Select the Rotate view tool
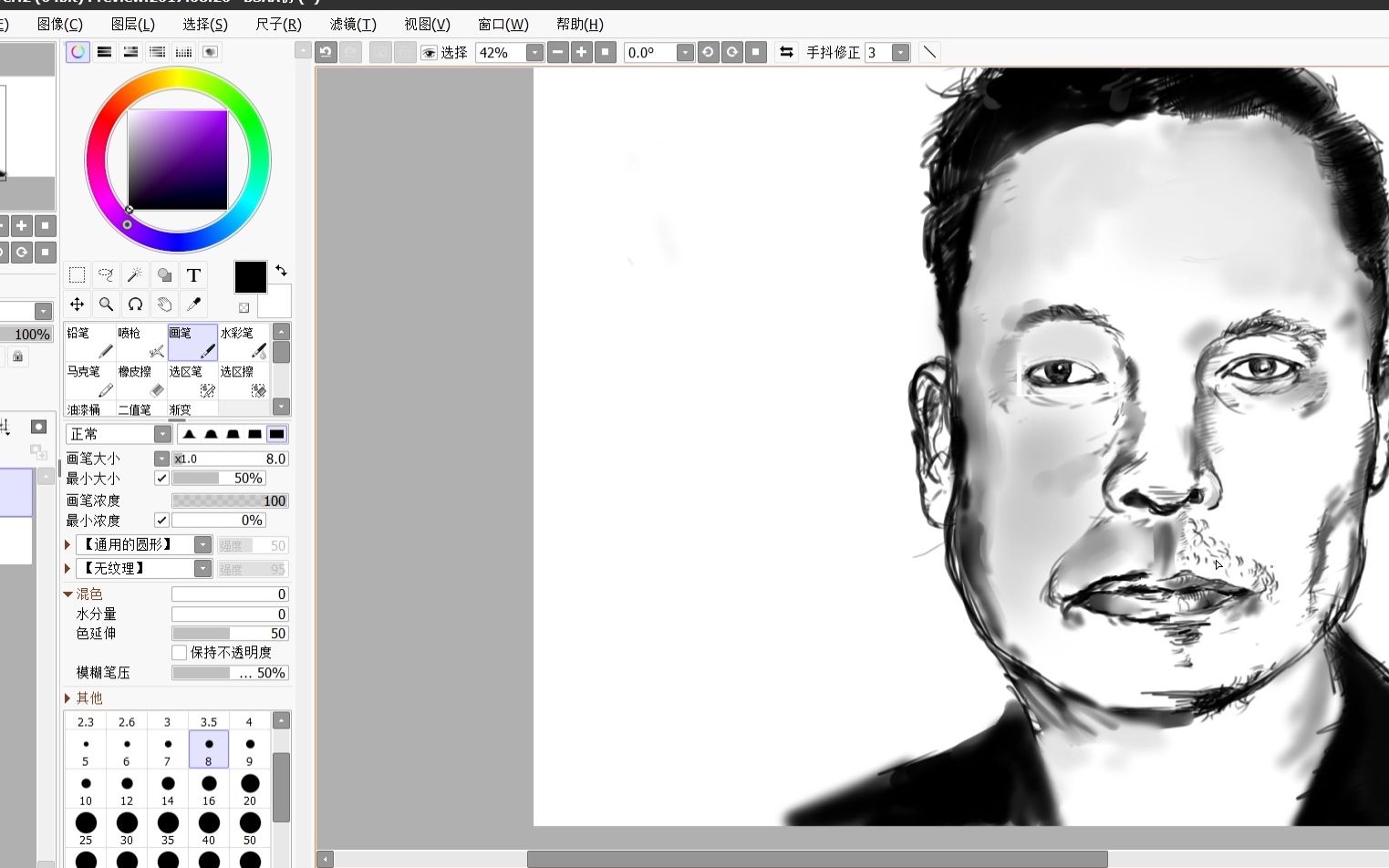1389x868 pixels. pos(135,305)
